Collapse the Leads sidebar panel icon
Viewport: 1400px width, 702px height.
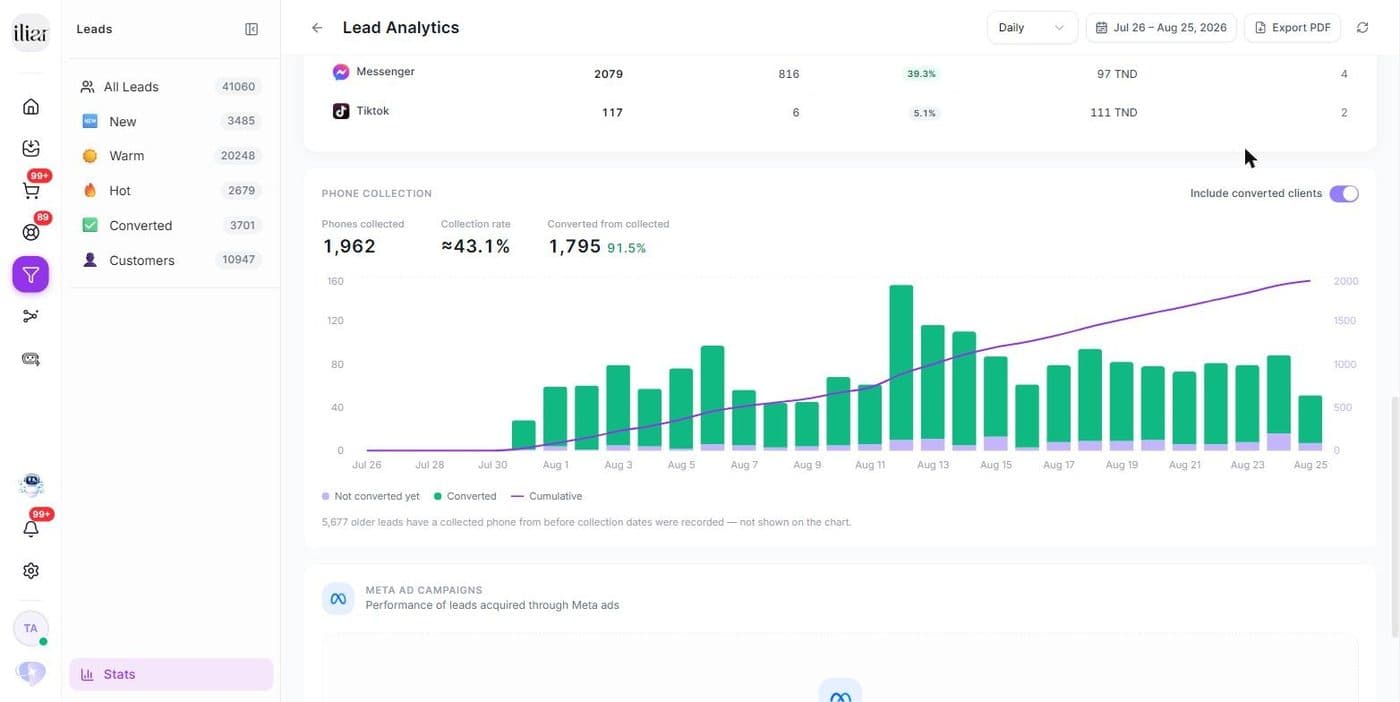coord(251,29)
